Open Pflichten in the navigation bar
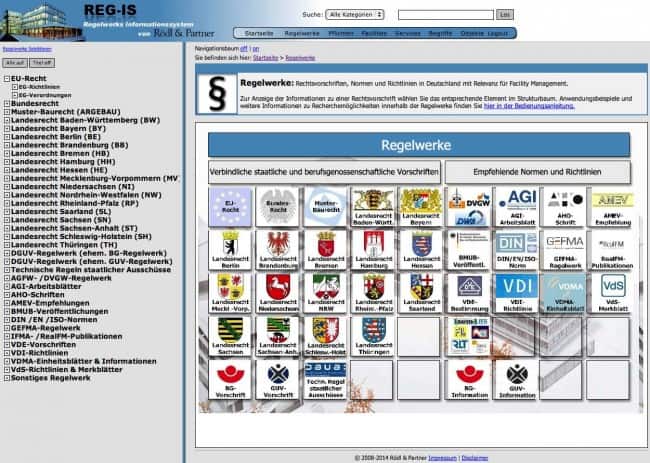Screen dimensions: 650x463 click(341, 33)
